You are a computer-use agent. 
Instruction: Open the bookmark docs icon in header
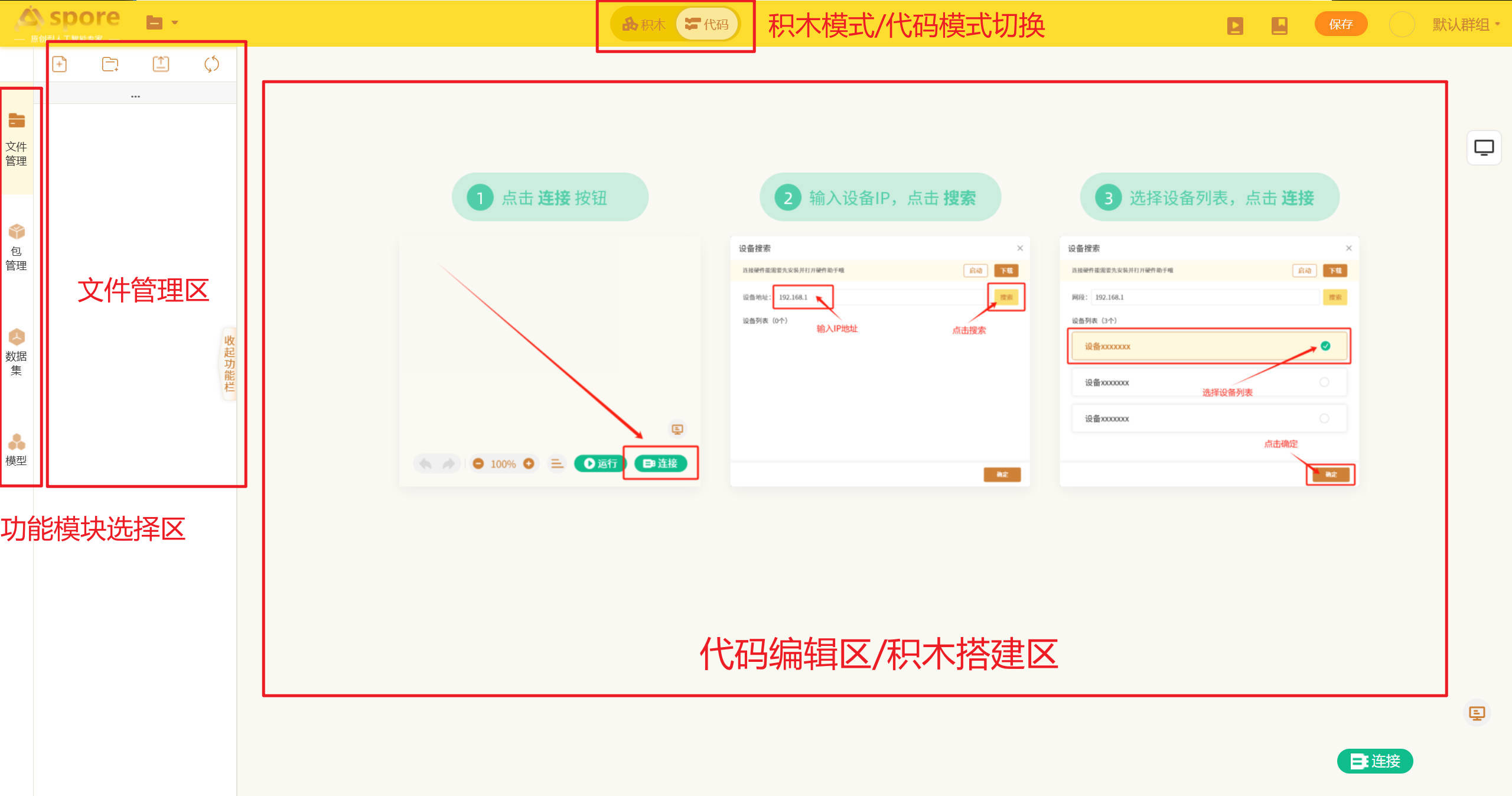click(x=1279, y=25)
